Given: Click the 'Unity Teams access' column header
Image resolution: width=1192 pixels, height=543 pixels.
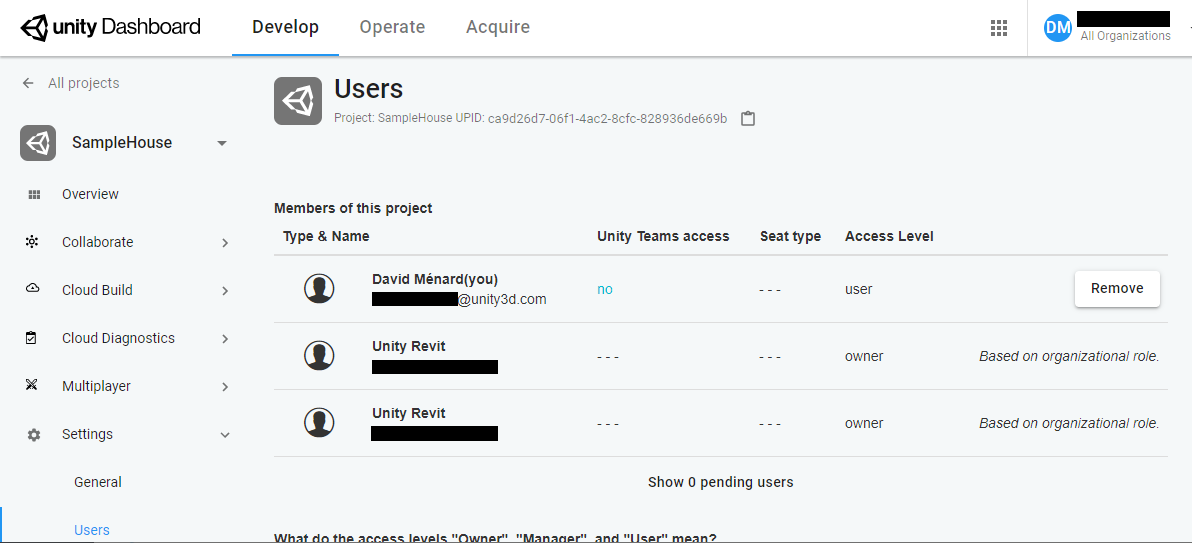Looking at the screenshot, I should coord(663,236).
